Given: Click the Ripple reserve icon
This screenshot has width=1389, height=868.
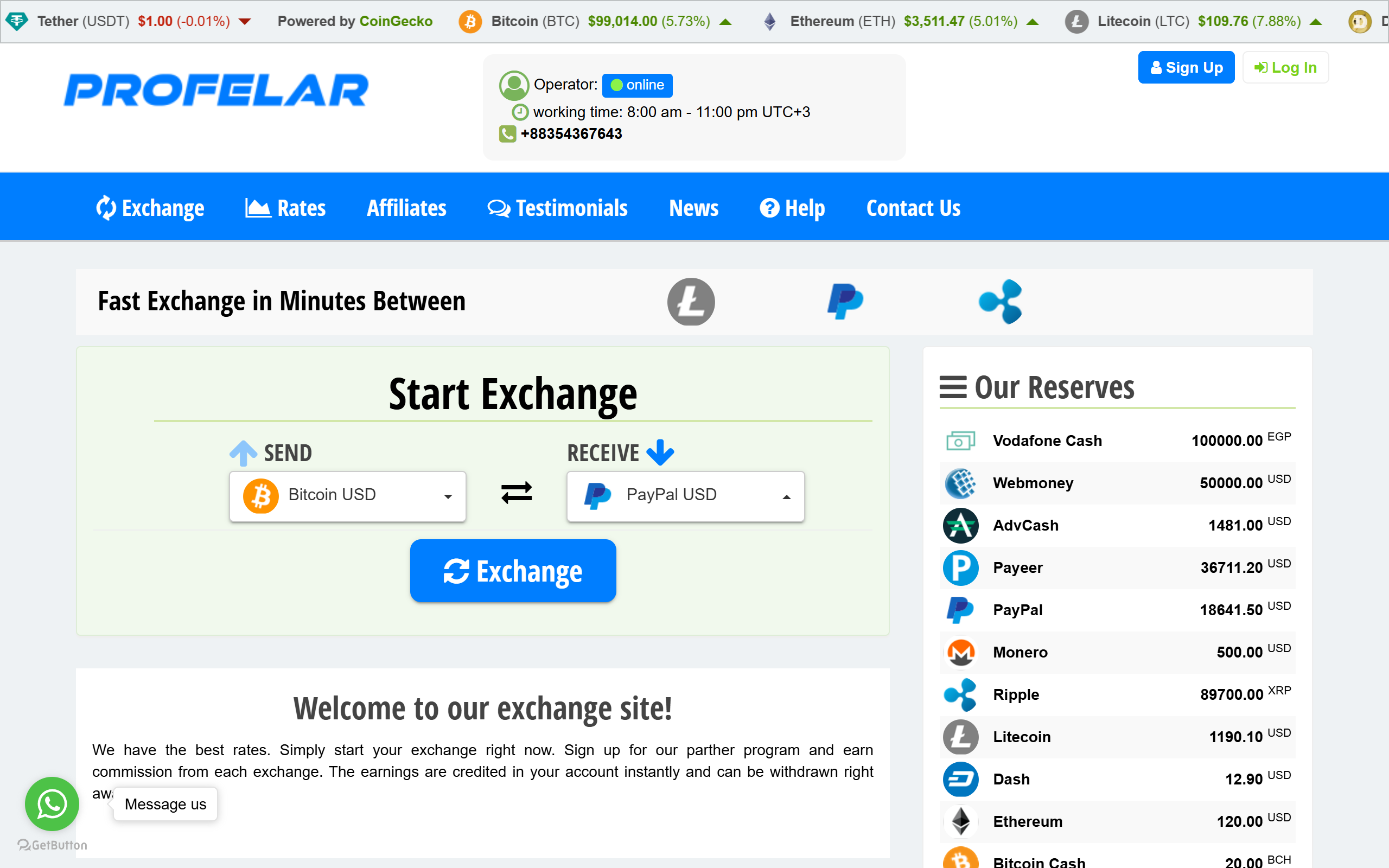Looking at the screenshot, I should [x=961, y=694].
